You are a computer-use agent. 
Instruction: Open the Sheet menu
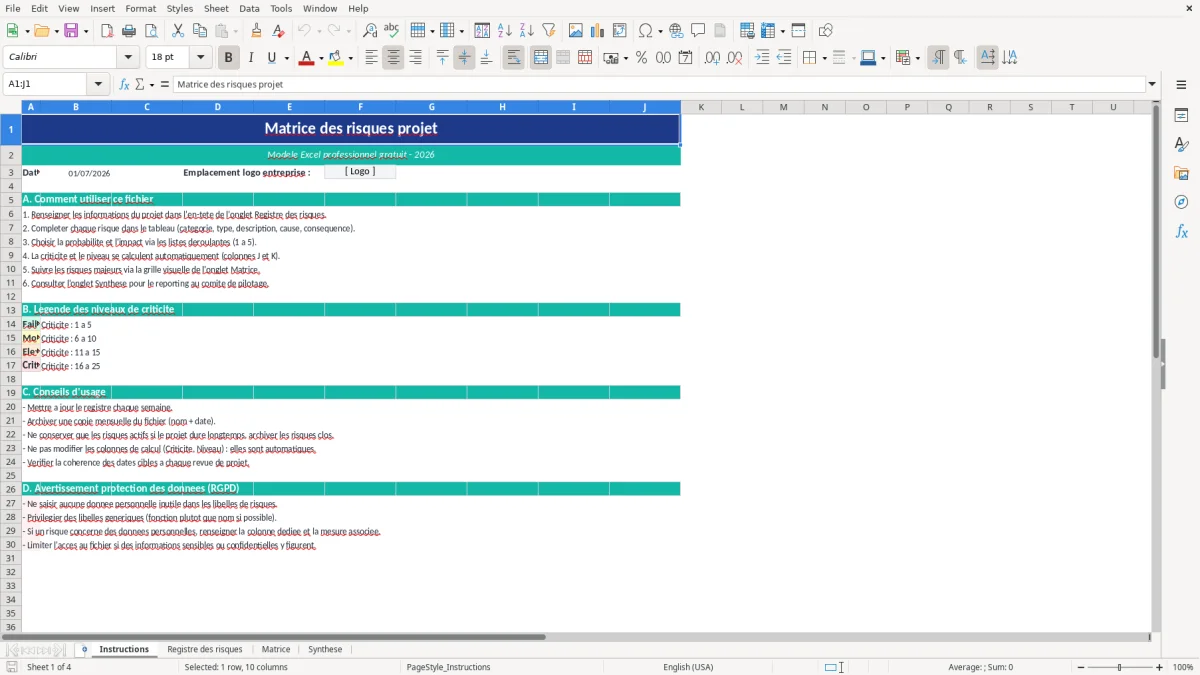tap(217, 8)
